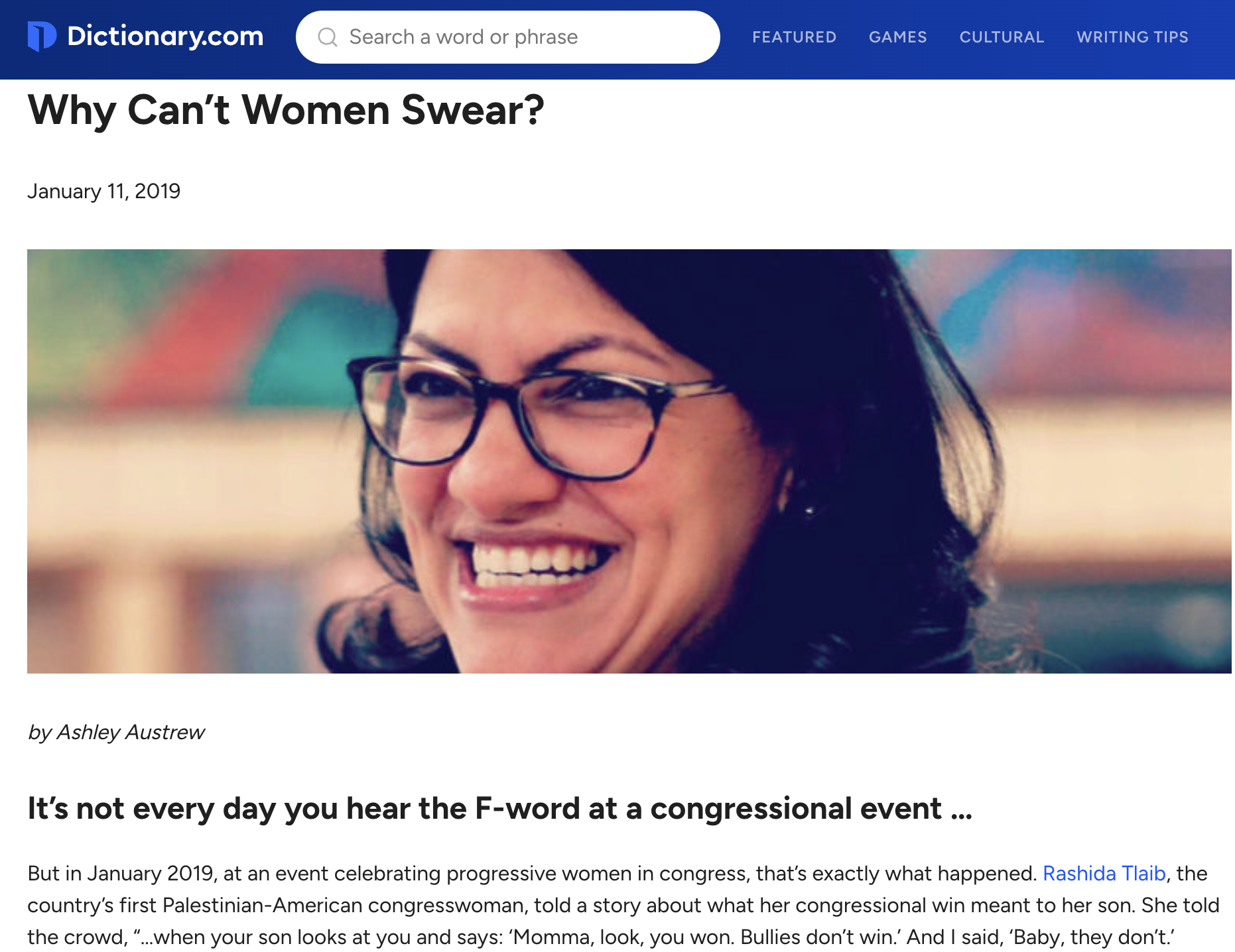Click the Why Can't Women Swear? headline
Screen dimensions: 1235x952
[286, 110]
